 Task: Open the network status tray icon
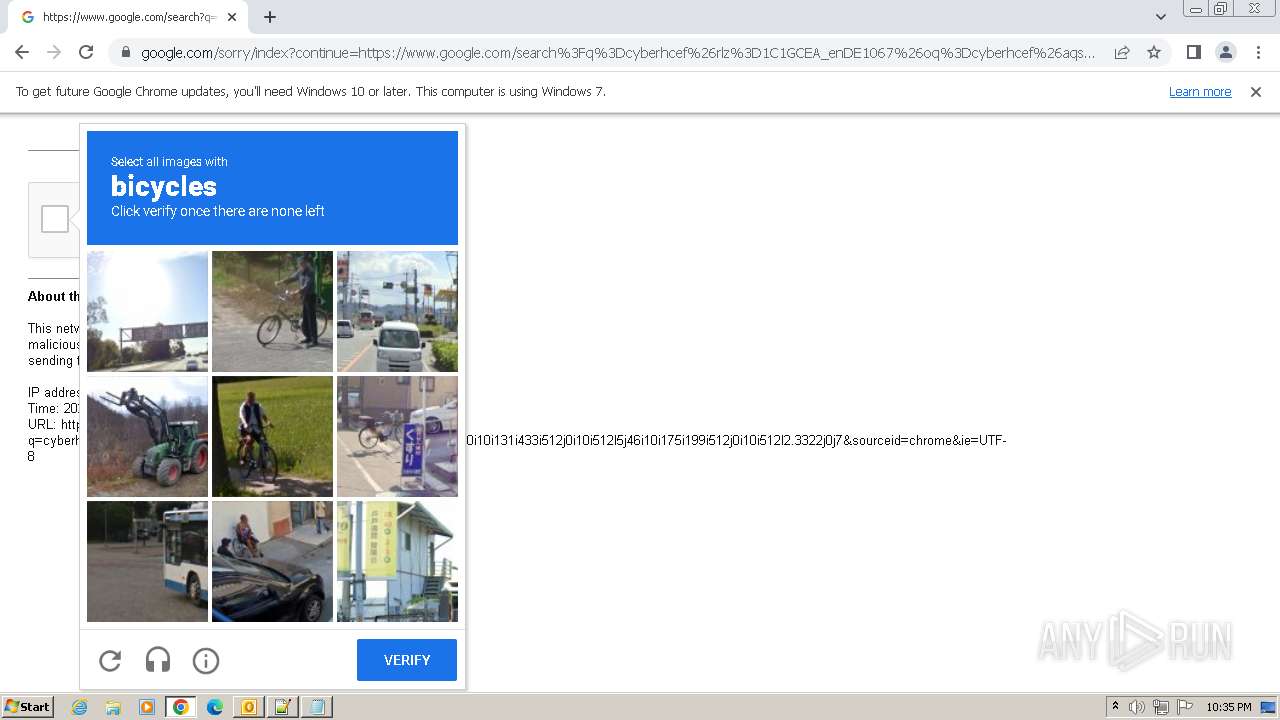[1161, 707]
